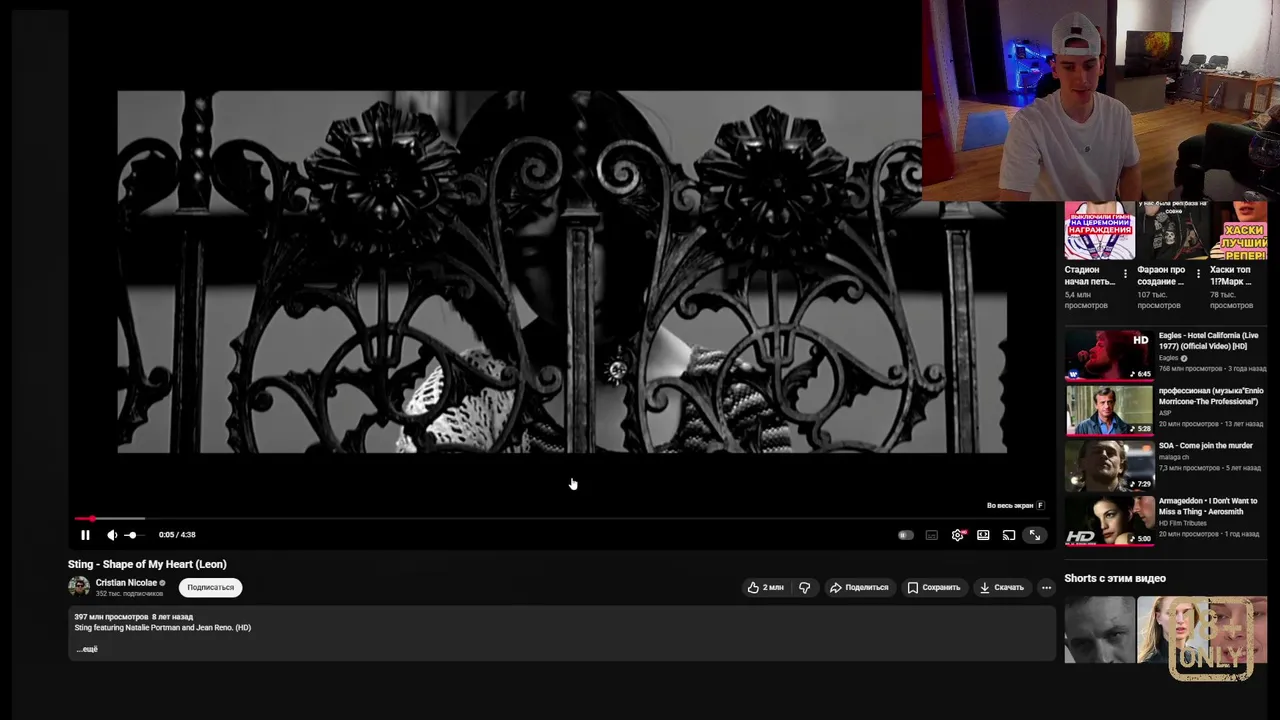
Task: Click video title Sting - Shape of My Heart
Action: 147,564
